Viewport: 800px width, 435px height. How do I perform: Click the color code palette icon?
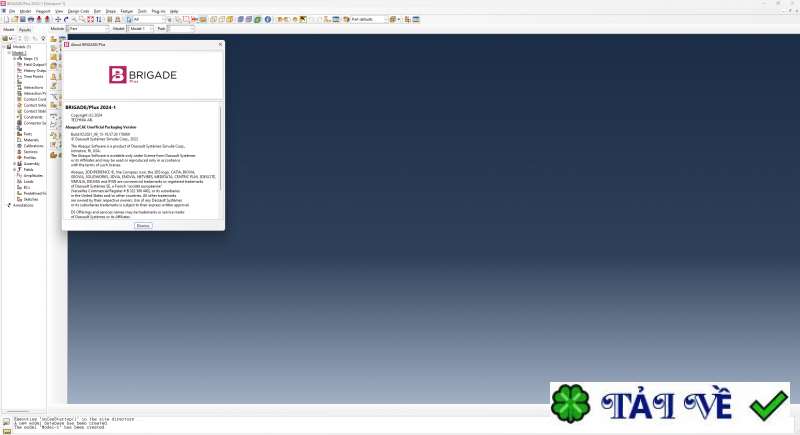point(346,19)
